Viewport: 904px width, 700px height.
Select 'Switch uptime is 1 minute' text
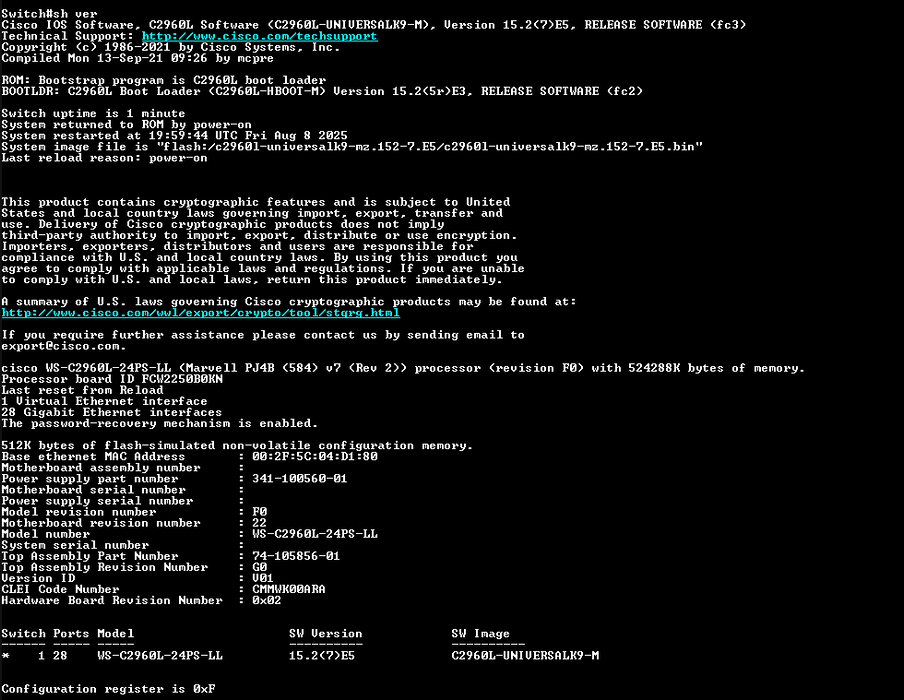click(93, 114)
